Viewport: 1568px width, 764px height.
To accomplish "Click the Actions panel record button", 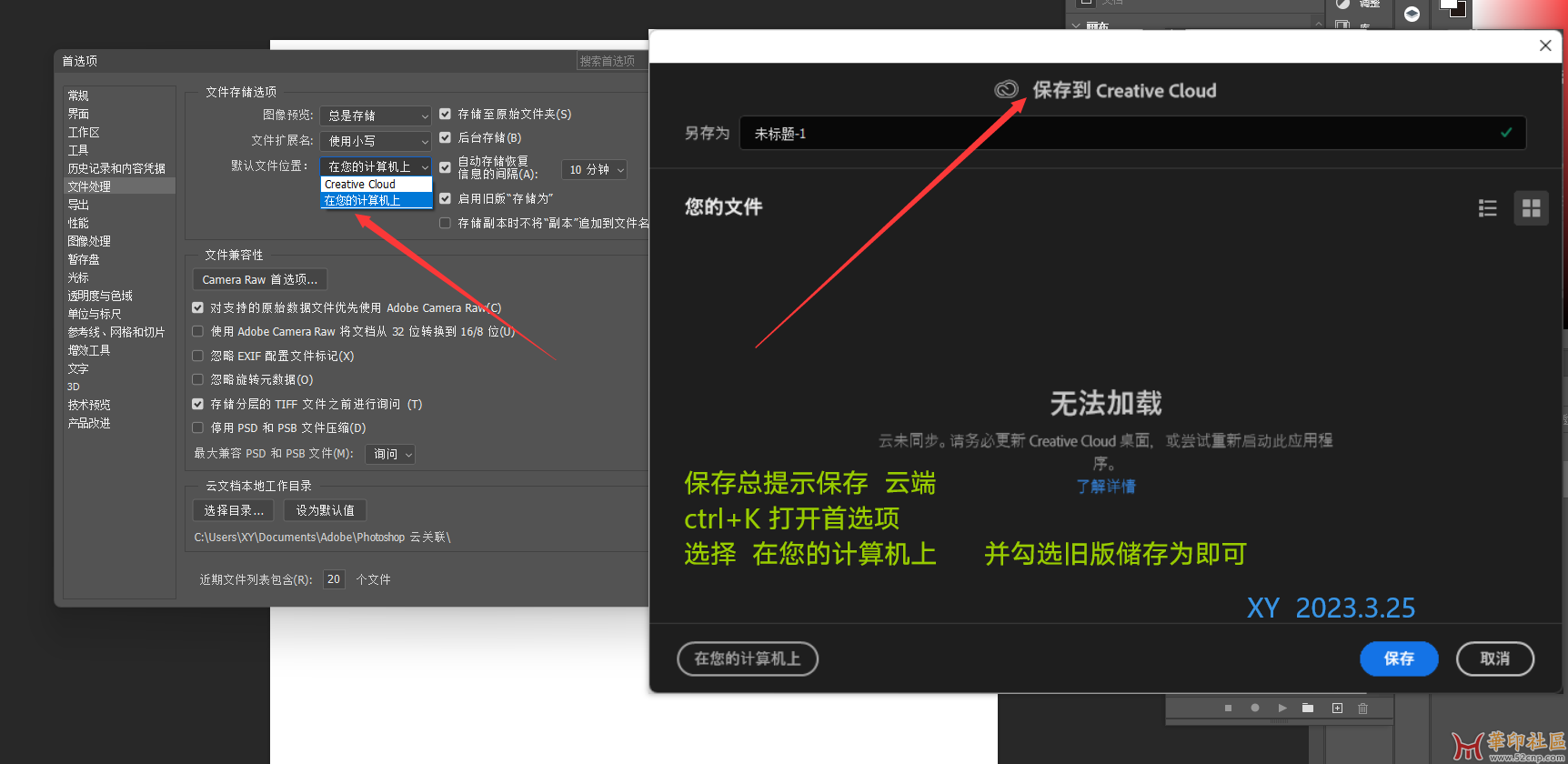I will [x=1255, y=708].
